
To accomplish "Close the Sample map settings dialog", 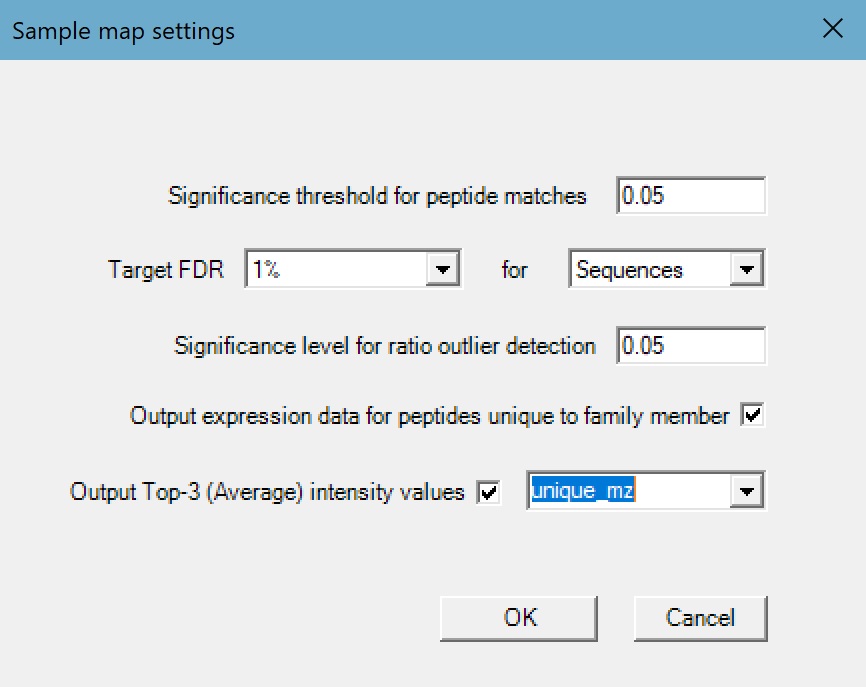I will point(832,29).
